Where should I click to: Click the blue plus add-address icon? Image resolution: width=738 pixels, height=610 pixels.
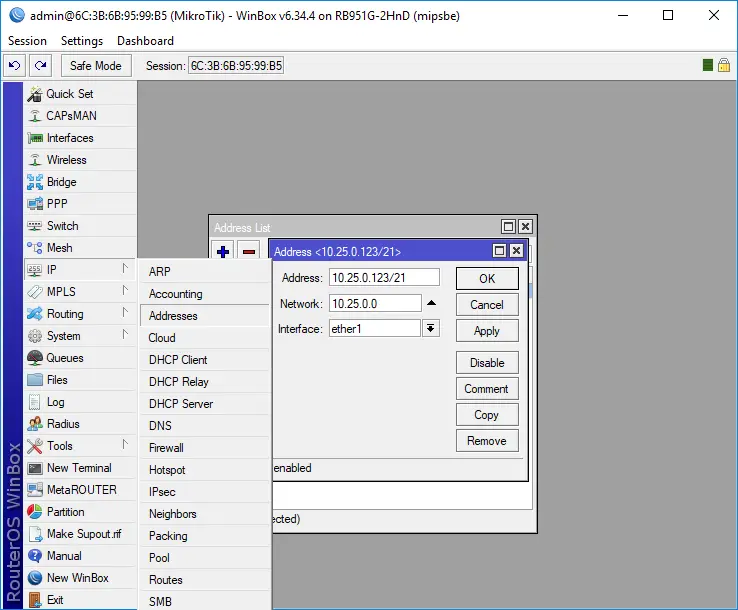223,252
